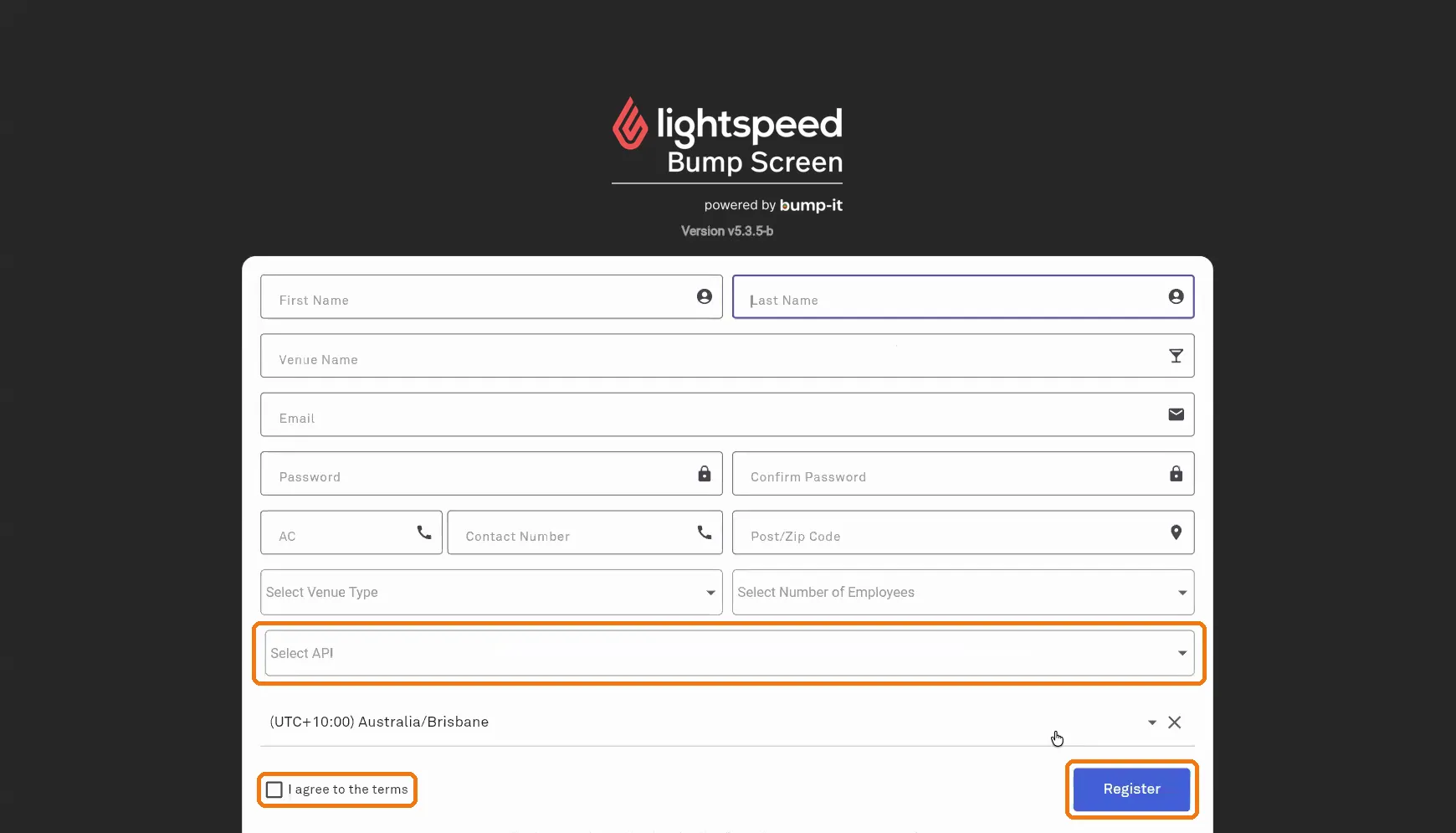Click into the Email input field
The height and width of the screenshot is (833, 1456).
pyautogui.click(x=727, y=414)
